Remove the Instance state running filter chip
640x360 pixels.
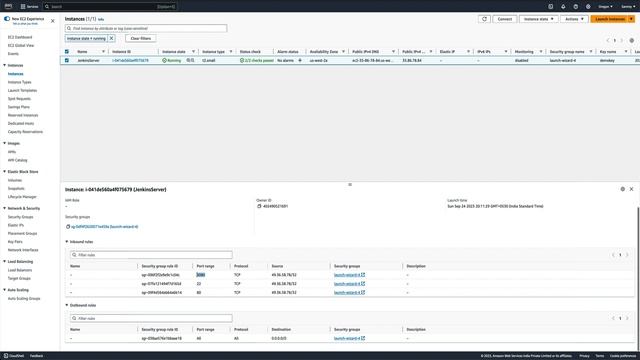tap(111, 38)
